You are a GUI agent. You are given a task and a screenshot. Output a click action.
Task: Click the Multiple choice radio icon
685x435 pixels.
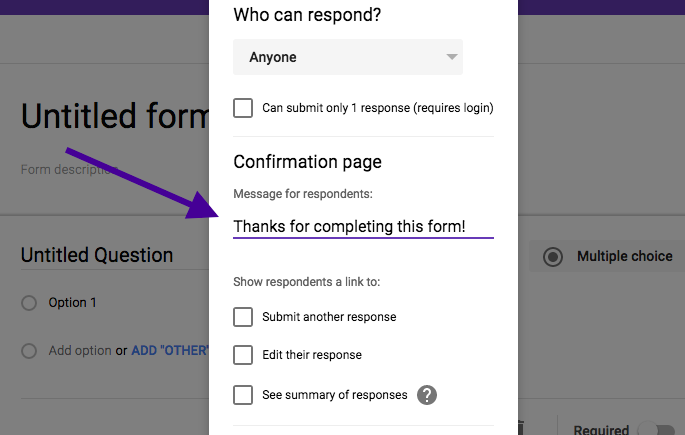point(553,257)
